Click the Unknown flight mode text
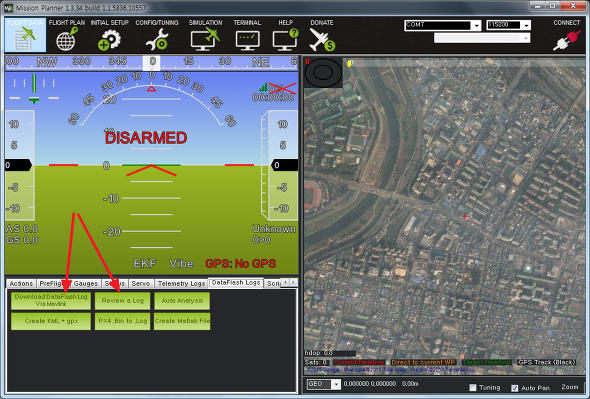The image size is (590, 399). pyautogui.click(x=274, y=229)
